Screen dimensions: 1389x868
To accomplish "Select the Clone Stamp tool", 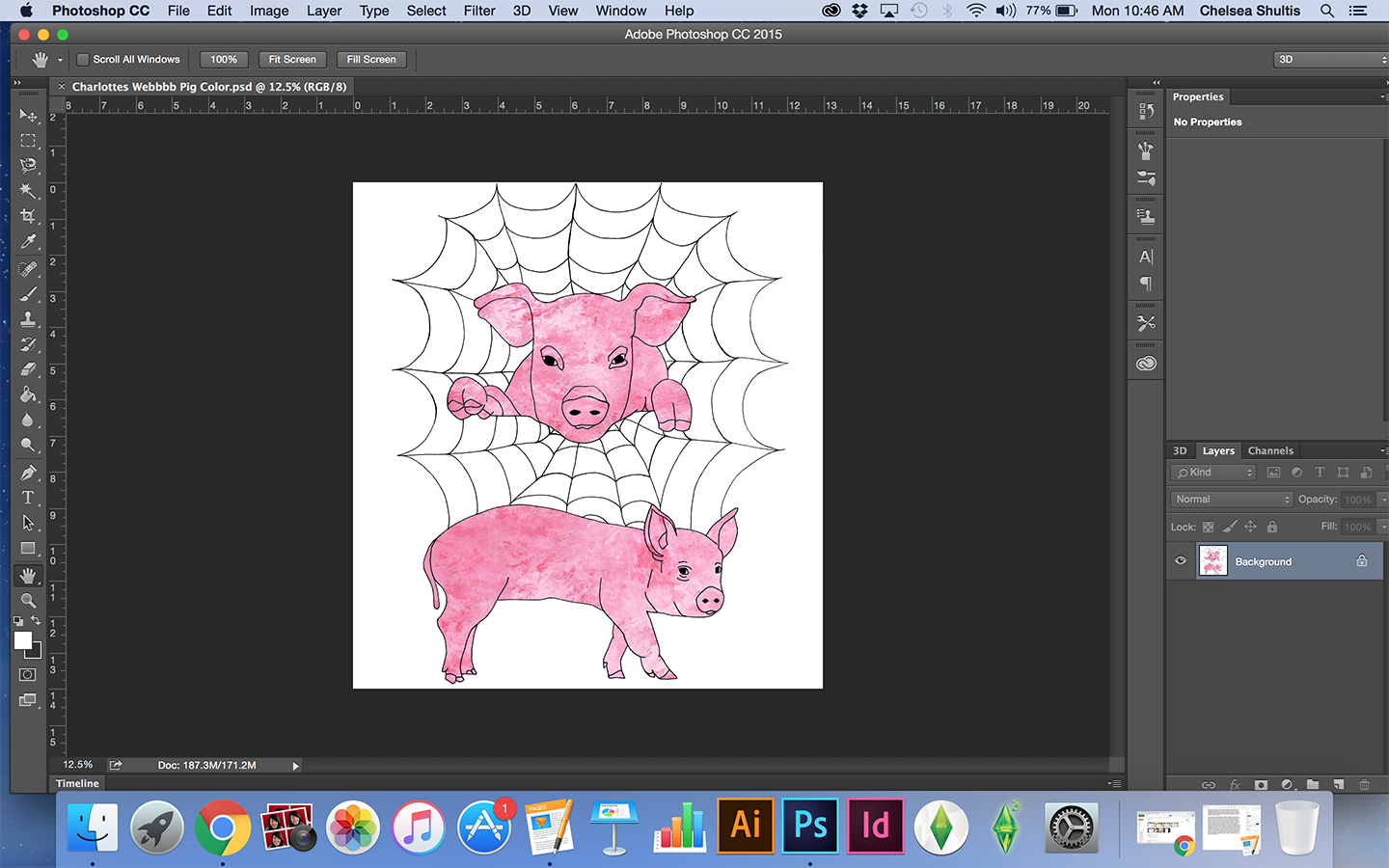I will 28,319.
